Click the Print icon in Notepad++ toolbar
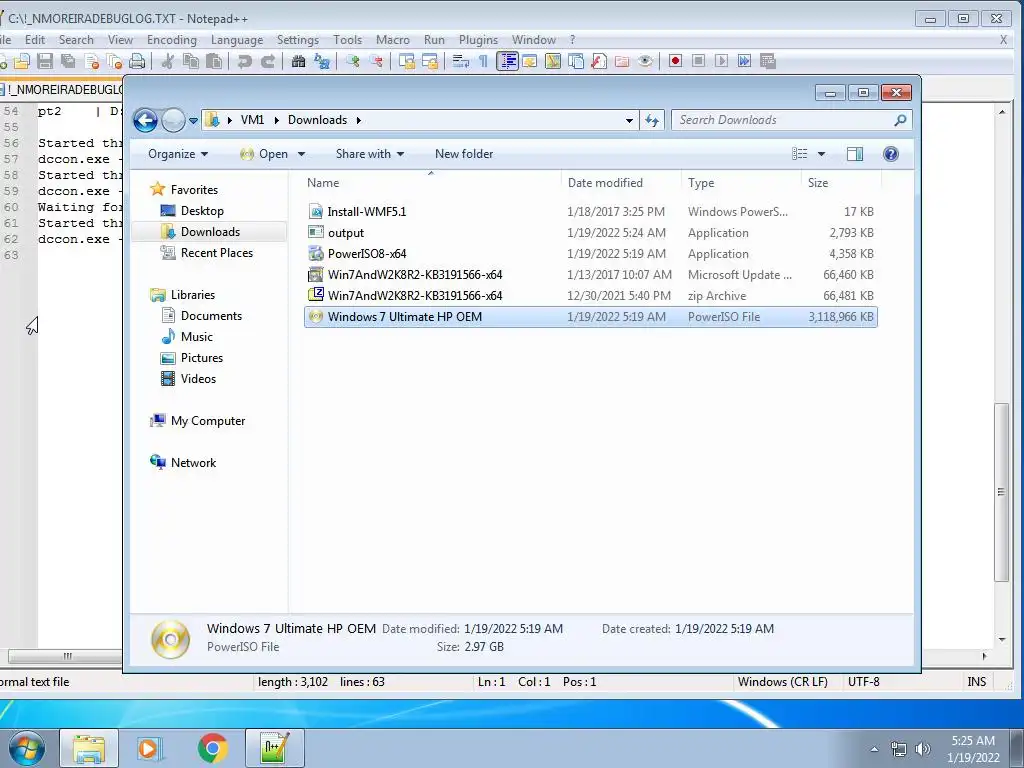Screen dimensions: 1024x768 tap(137, 61)
